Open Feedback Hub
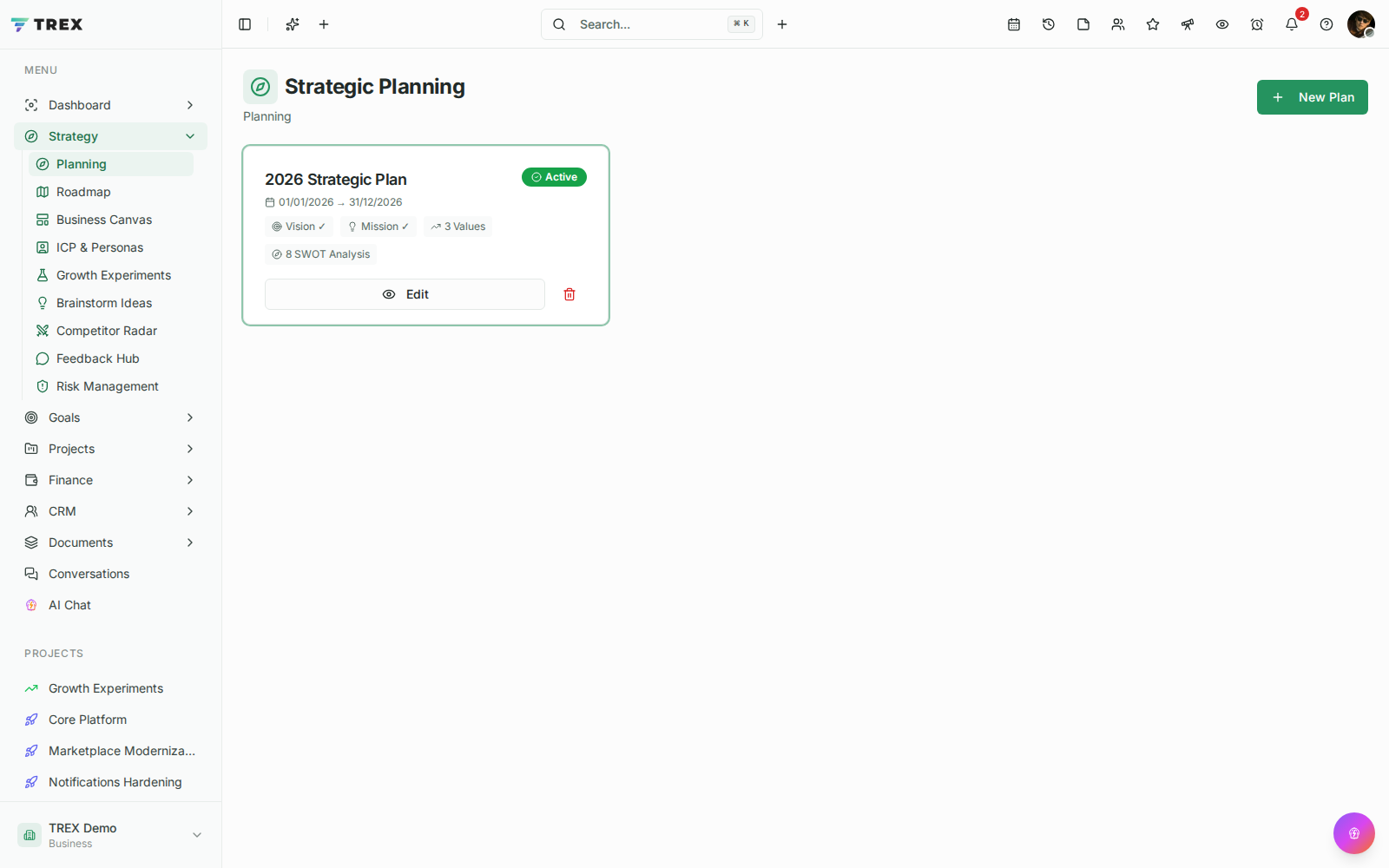Screen dimensions: 1389x868 [x=111, y=358]
